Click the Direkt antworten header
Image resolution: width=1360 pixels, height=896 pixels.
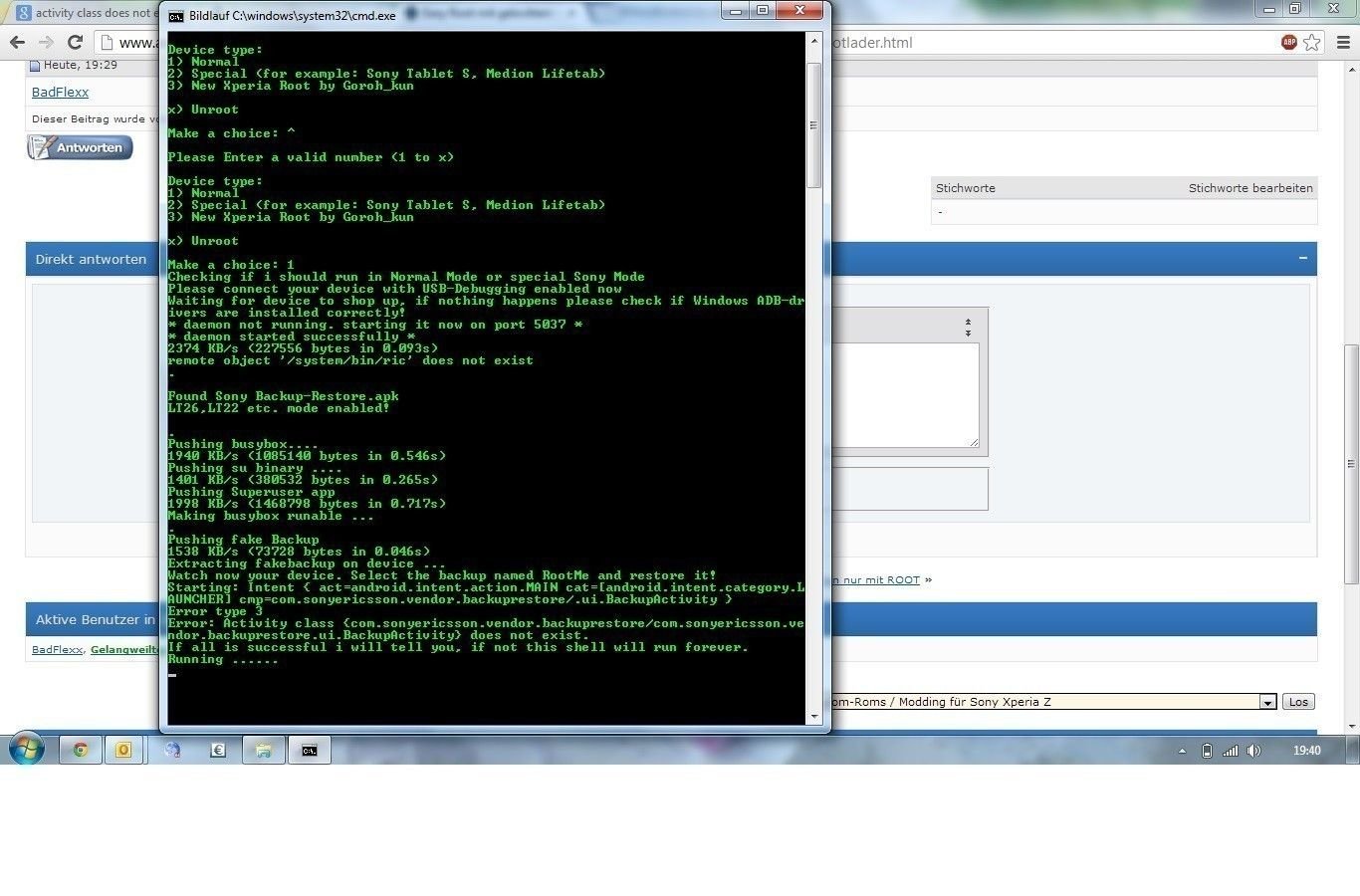point(91,259)
